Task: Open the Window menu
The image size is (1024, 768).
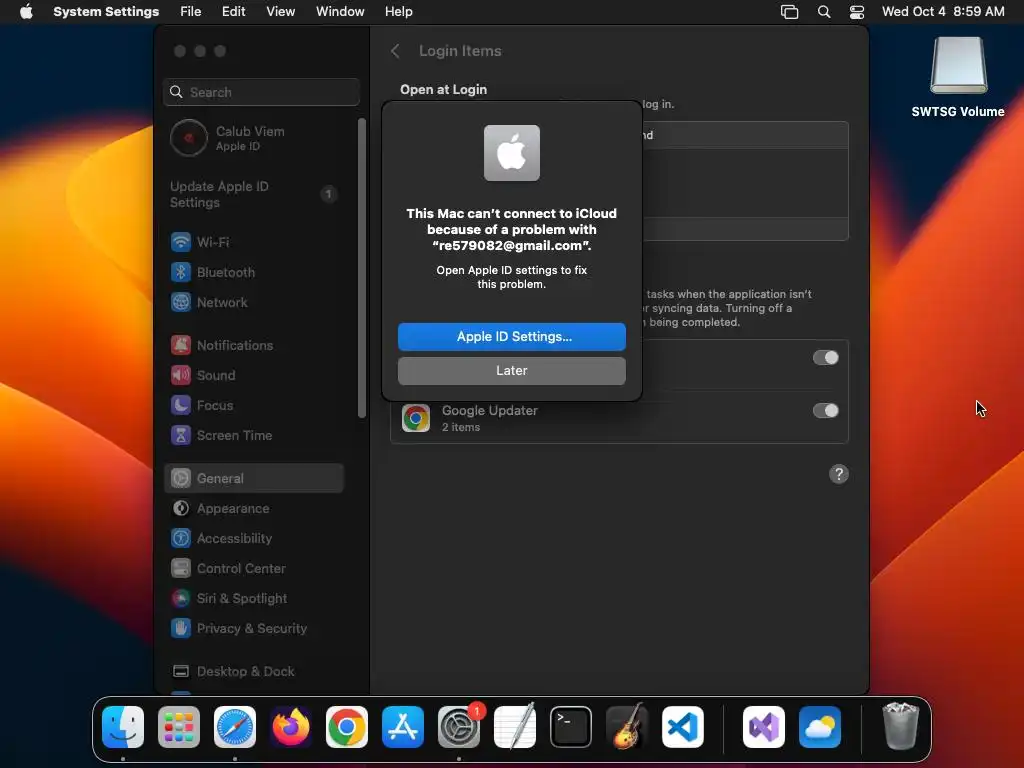Action: (x=340, y=12)
